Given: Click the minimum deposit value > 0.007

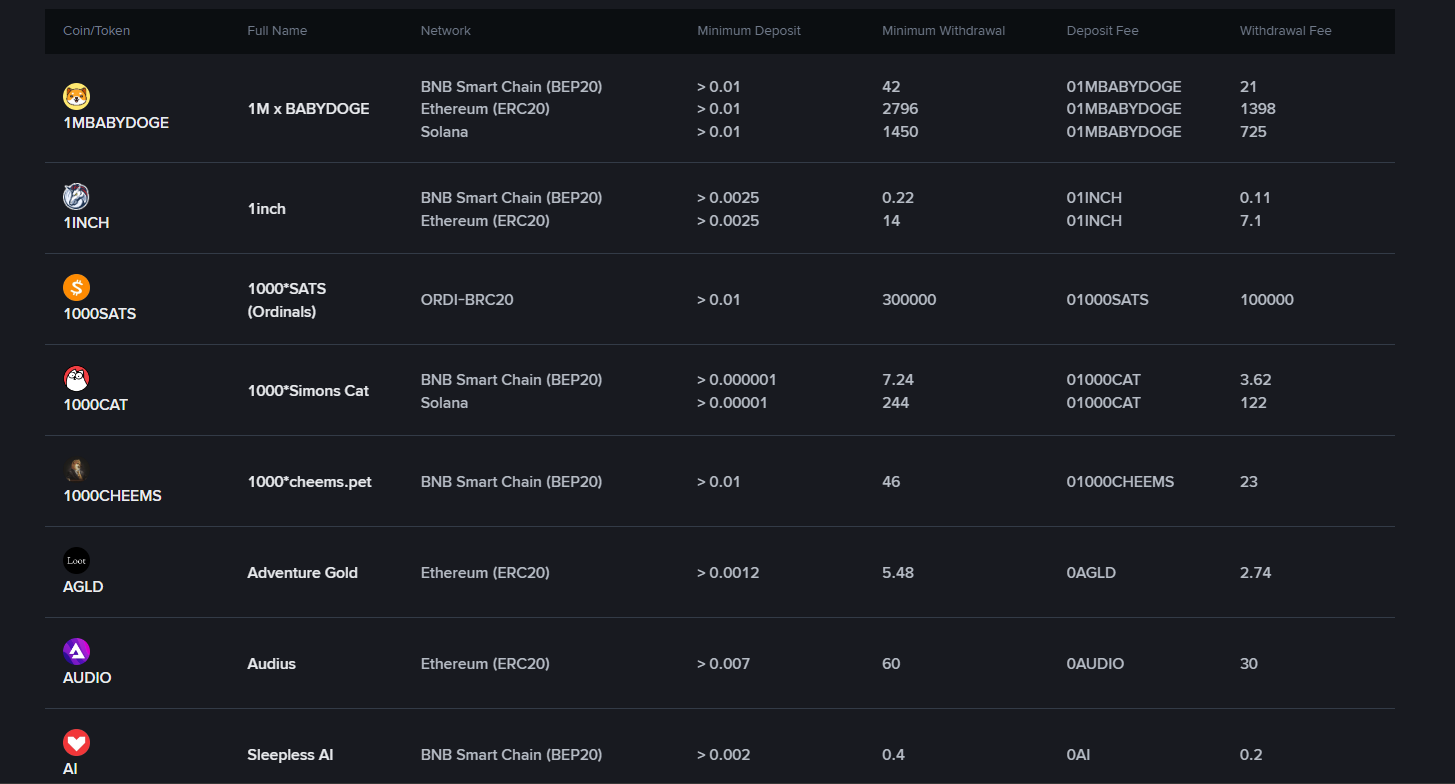Looking at the screenshot, I should 723,664.
